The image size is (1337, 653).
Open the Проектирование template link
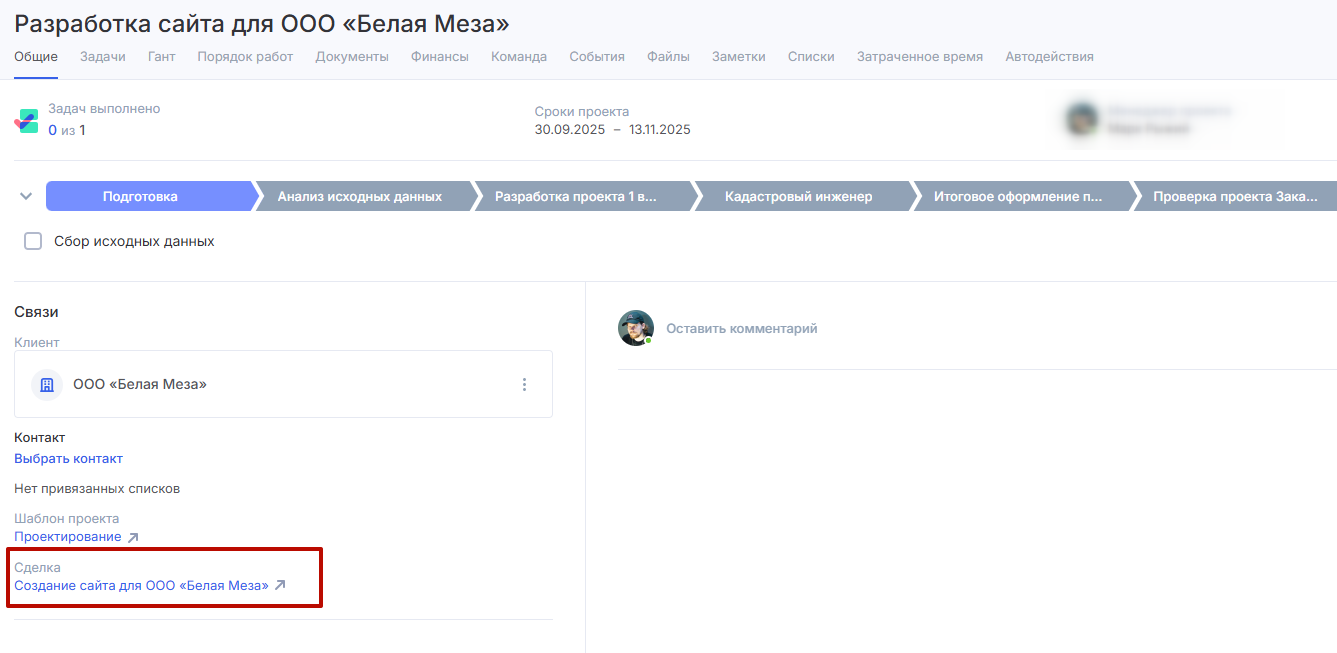67,537
